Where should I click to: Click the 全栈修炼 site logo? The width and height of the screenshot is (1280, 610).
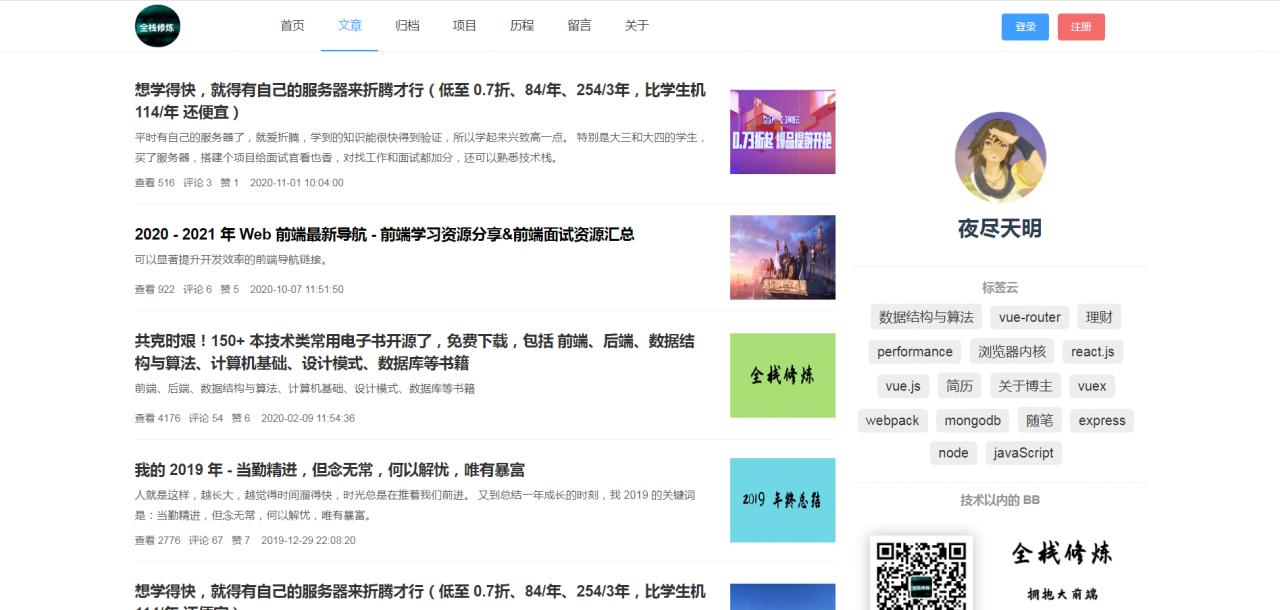(157, 26)
